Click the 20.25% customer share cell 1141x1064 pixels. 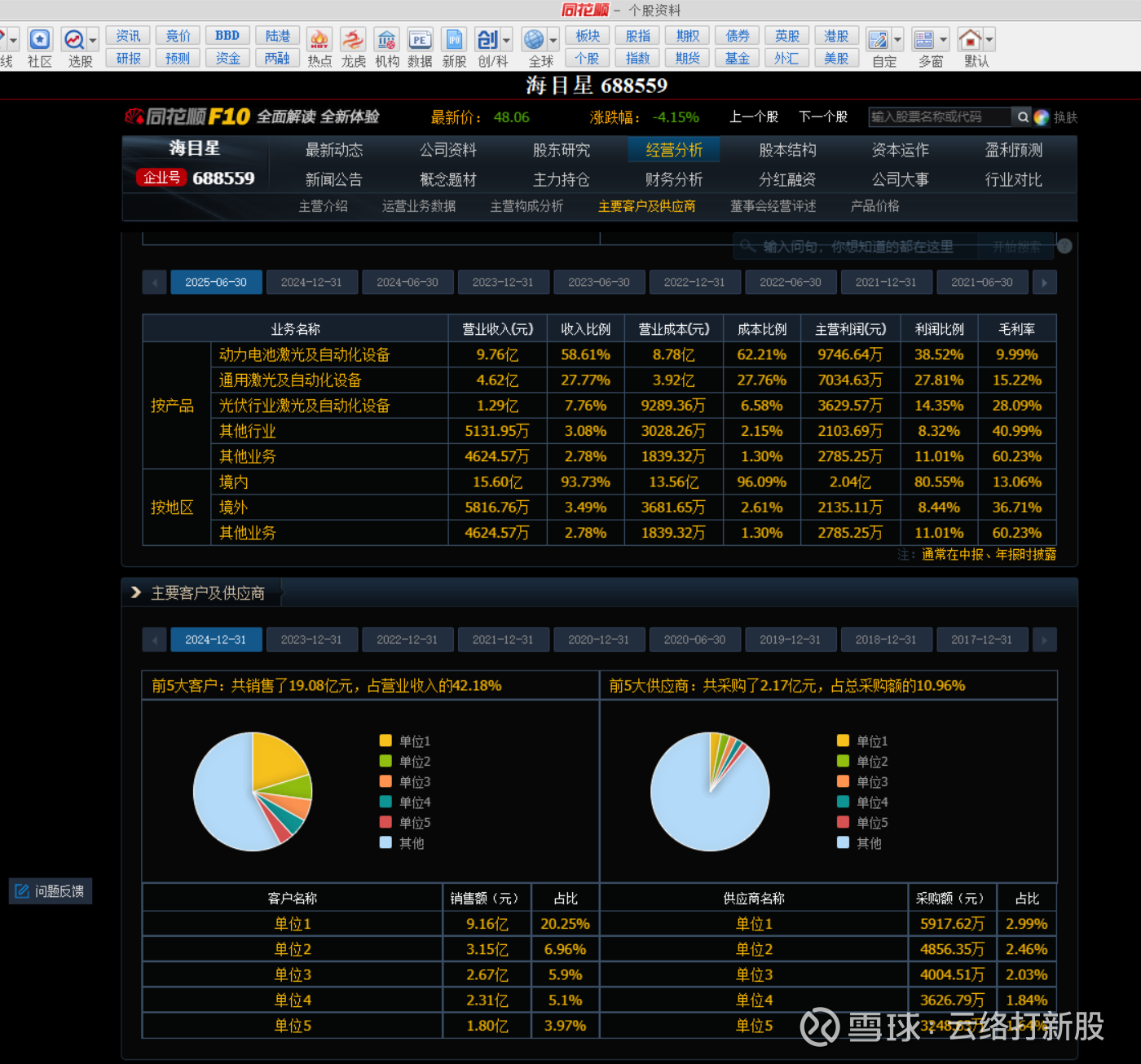click(565, 924)
